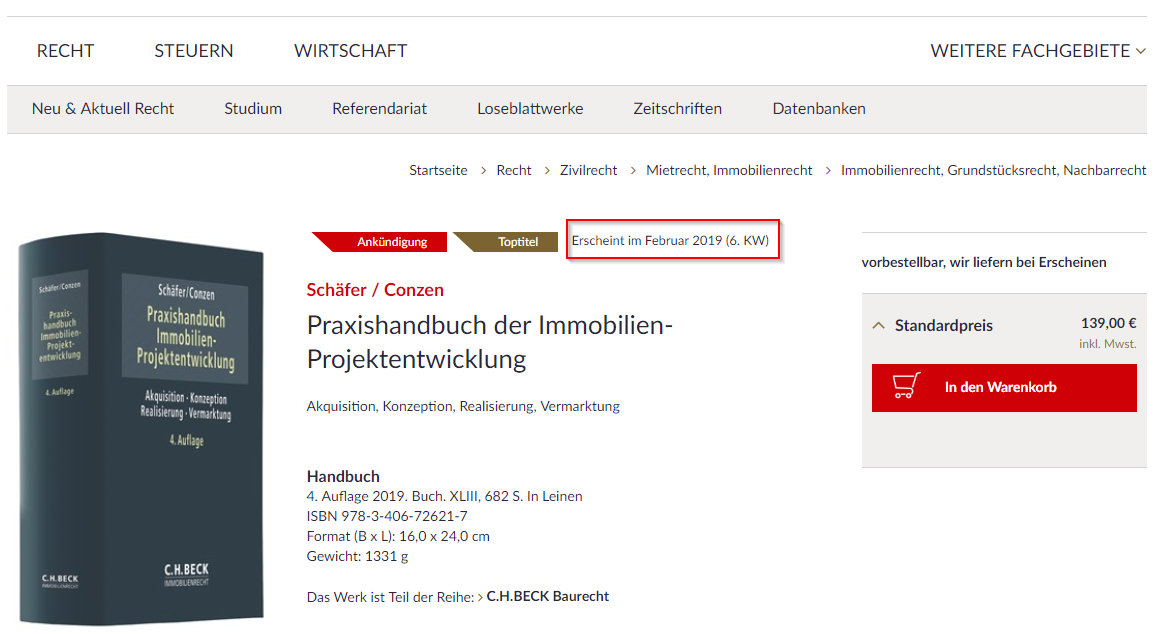Navigate to Mietrecht, Immobilienrecht breadcrumb
This screenshot has width=1163, height=634.
click(x=729, y=170)
